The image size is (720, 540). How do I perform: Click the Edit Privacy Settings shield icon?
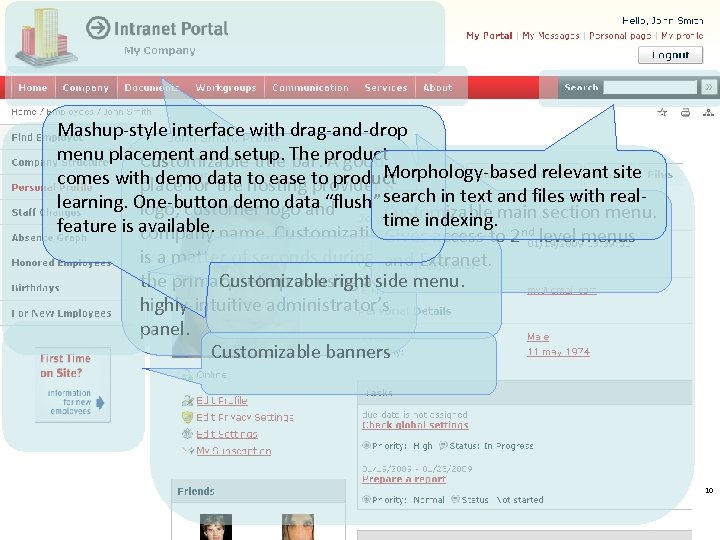(x=187, y=417)
